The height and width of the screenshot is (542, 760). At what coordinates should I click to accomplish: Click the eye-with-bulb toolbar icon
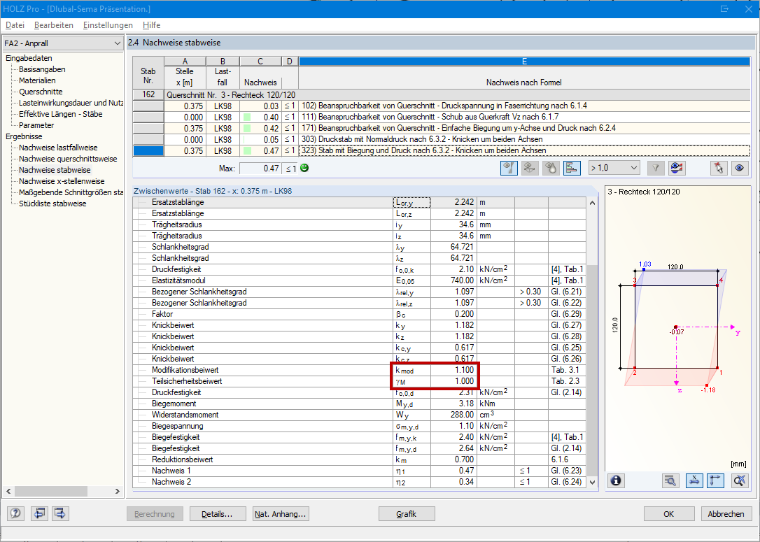(551, 168)
